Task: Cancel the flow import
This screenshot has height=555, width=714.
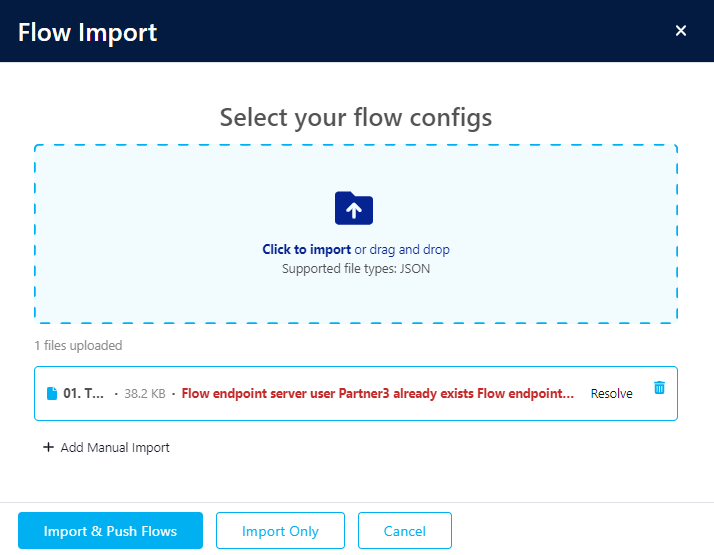Action: [404, 531]
